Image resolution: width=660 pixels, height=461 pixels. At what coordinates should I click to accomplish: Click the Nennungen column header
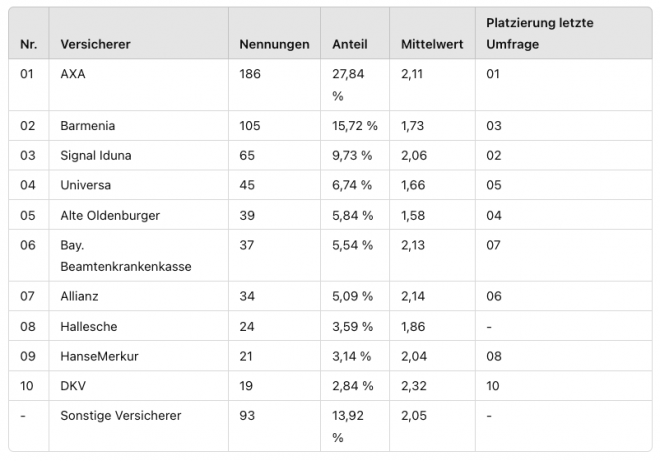pos(274,44)
